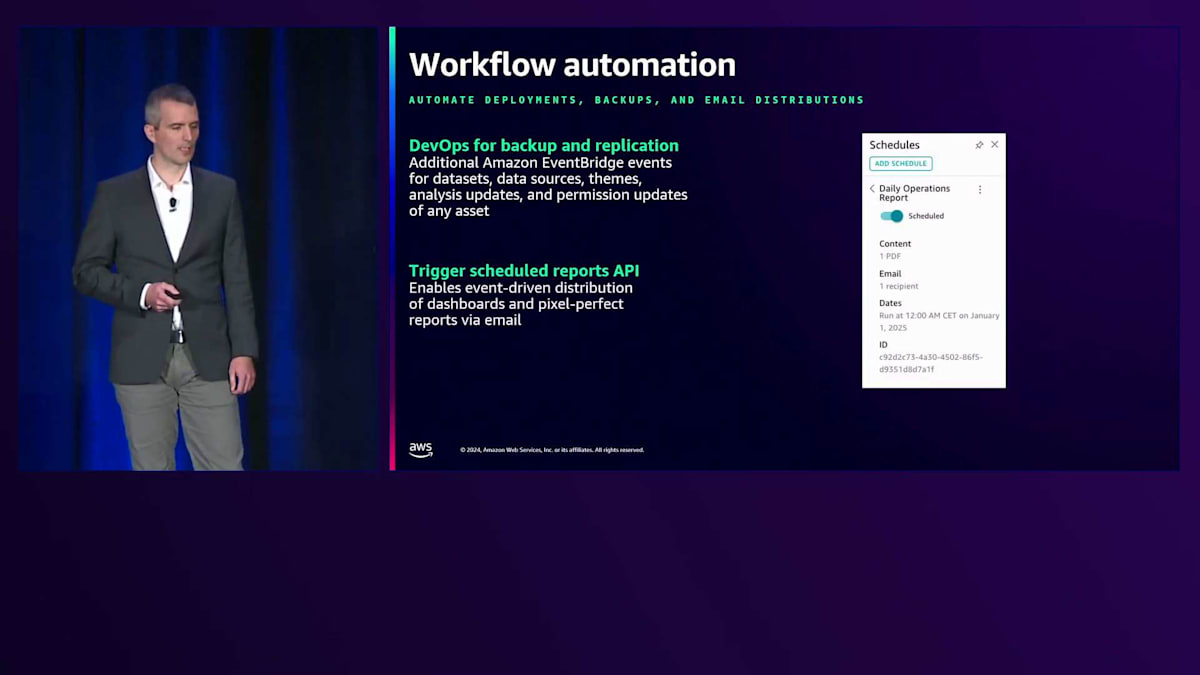This screenshot has height=675, width=1200.
Task: Click the 'Email' label in panel
Action: tap(890, 274)
